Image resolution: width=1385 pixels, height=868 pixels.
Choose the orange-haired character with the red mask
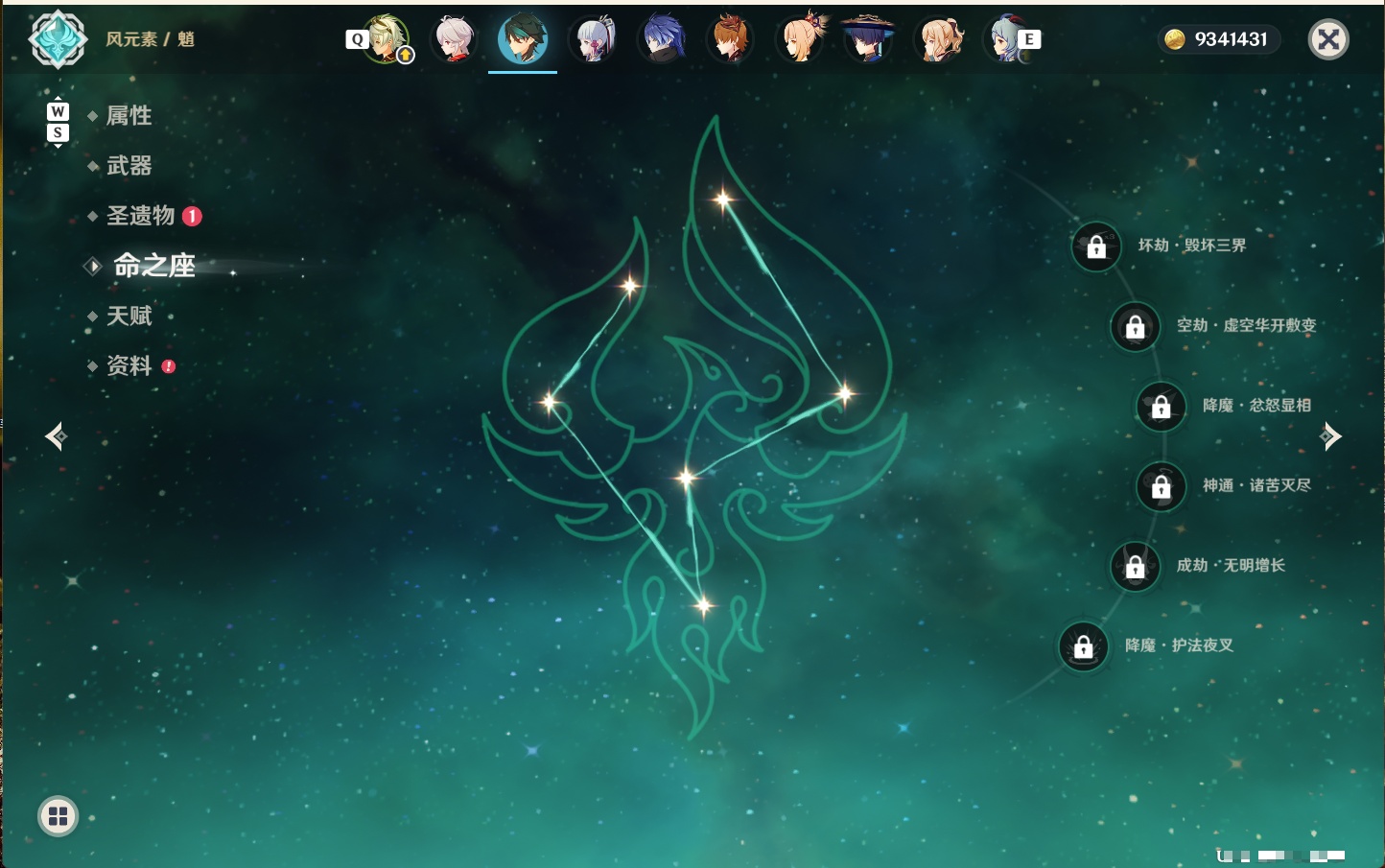[x=731, y=39]
